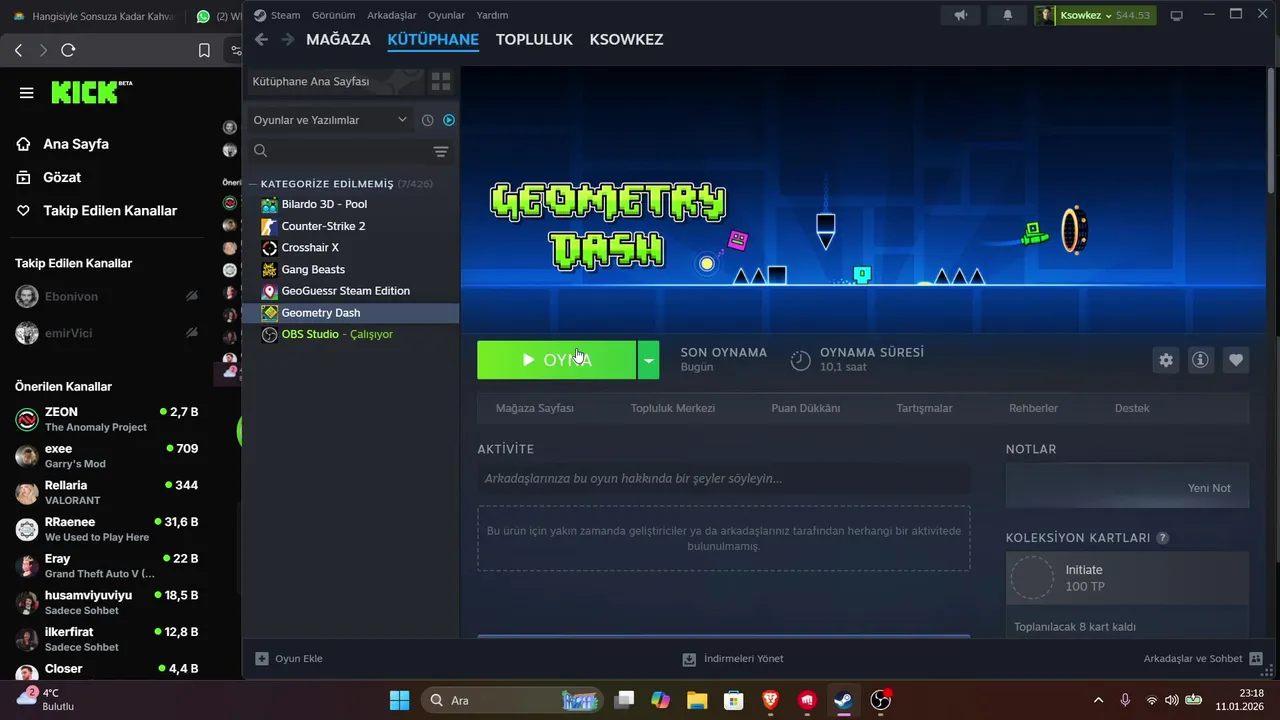Click Yeni Not button
The height and width of the screenshot is (720, 1280).
point(1209,488)
